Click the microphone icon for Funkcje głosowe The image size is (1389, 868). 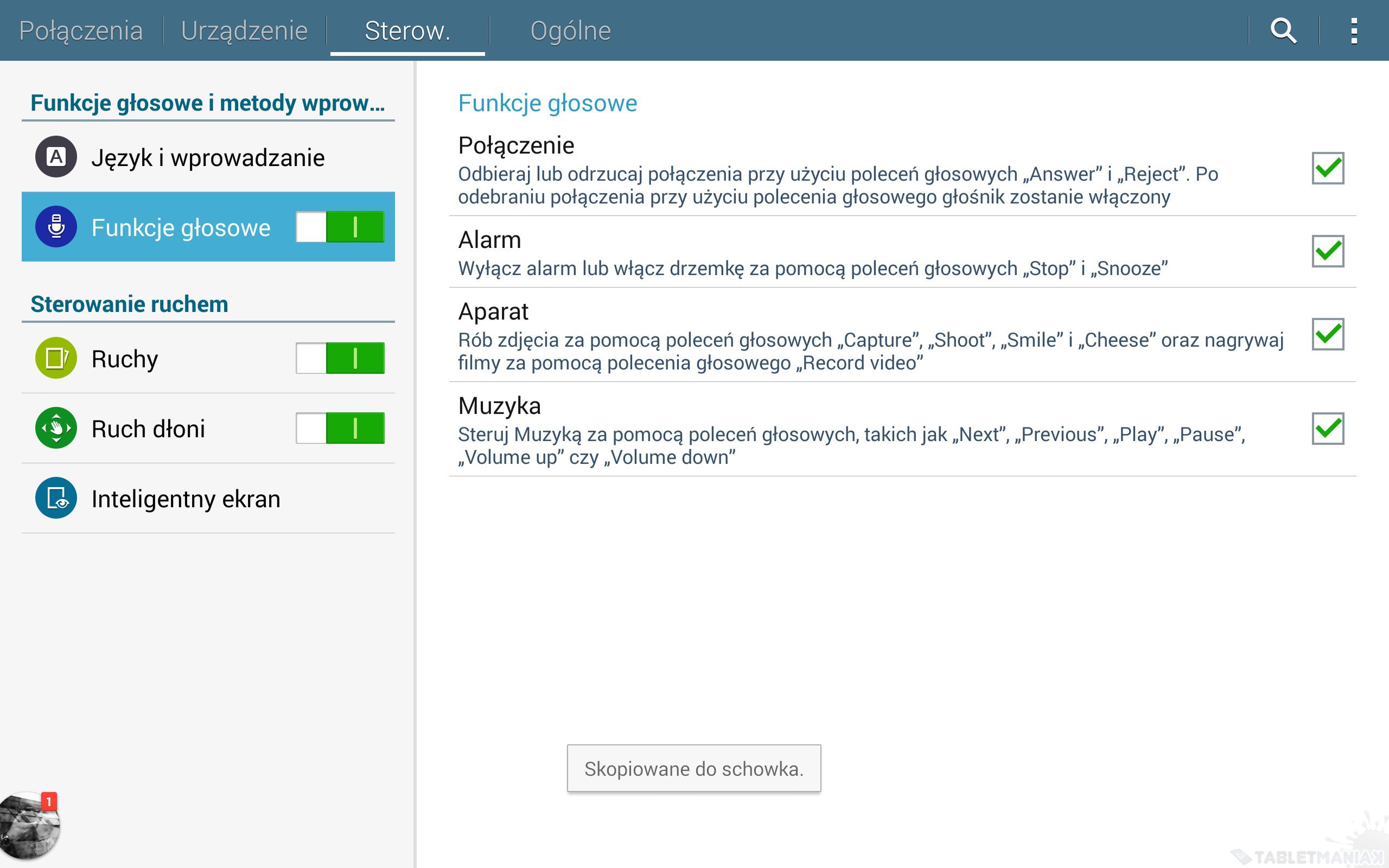point(56,227)
